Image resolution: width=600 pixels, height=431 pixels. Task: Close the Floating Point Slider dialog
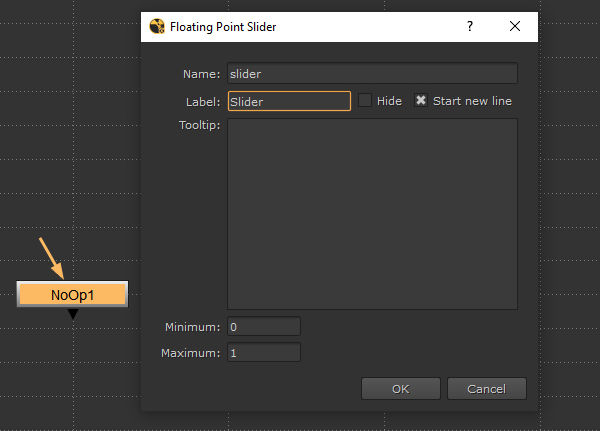click(x=515, y=27)
